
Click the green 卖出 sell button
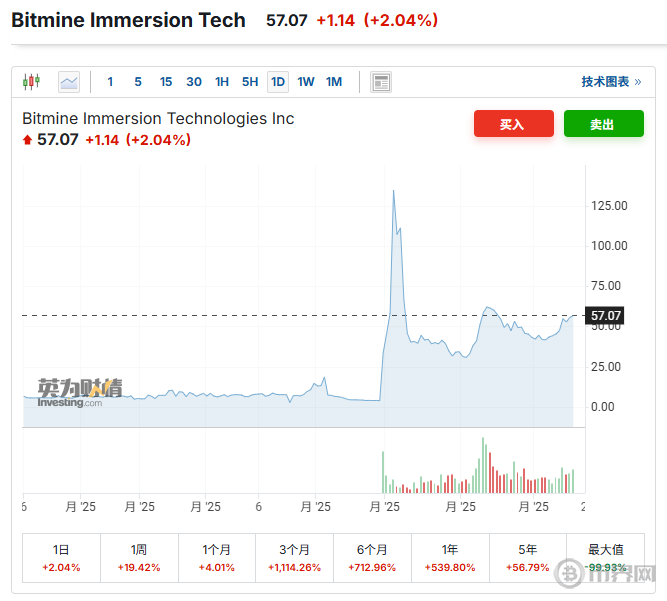click(x=603, y=124)
